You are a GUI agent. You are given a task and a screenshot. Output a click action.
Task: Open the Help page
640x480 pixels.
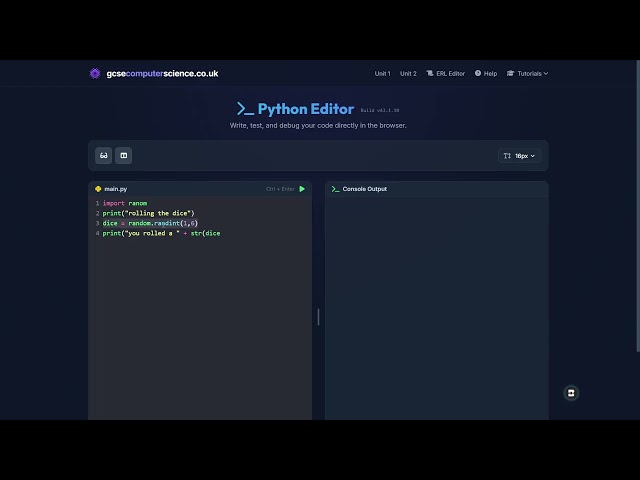click(x=486, y=73)
